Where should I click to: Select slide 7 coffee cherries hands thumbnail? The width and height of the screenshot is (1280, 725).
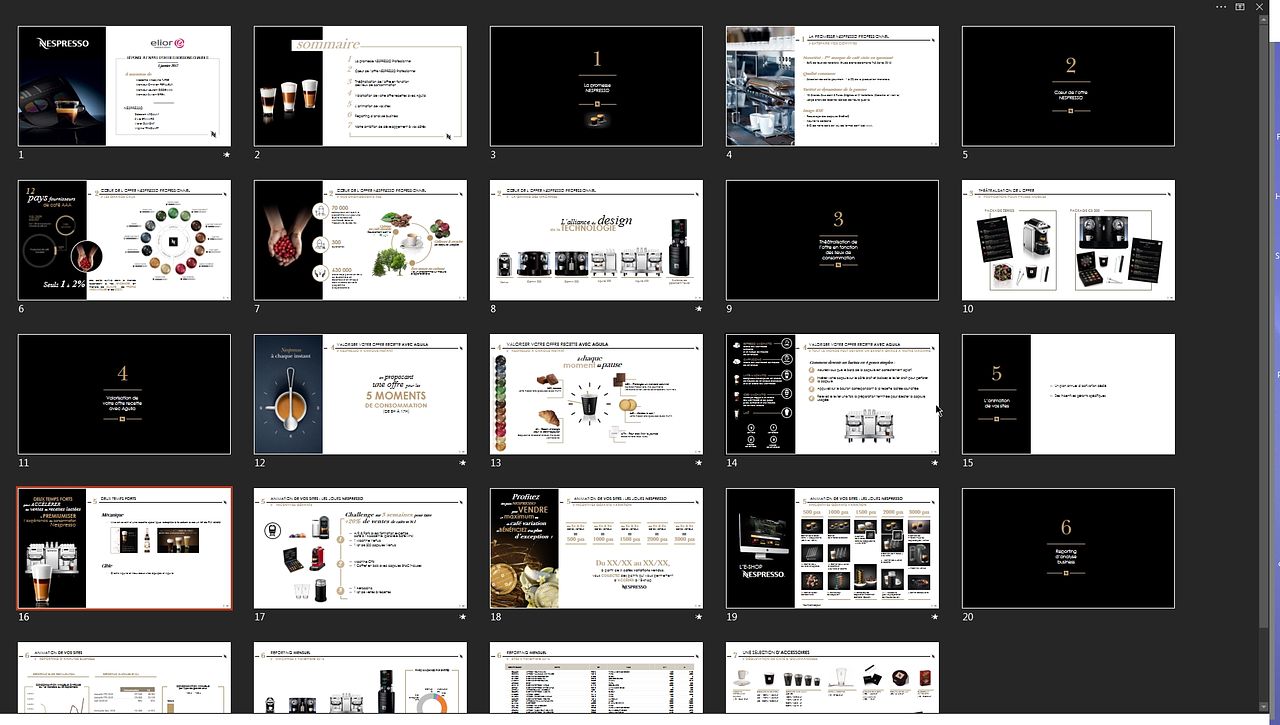tap(360, 240)
